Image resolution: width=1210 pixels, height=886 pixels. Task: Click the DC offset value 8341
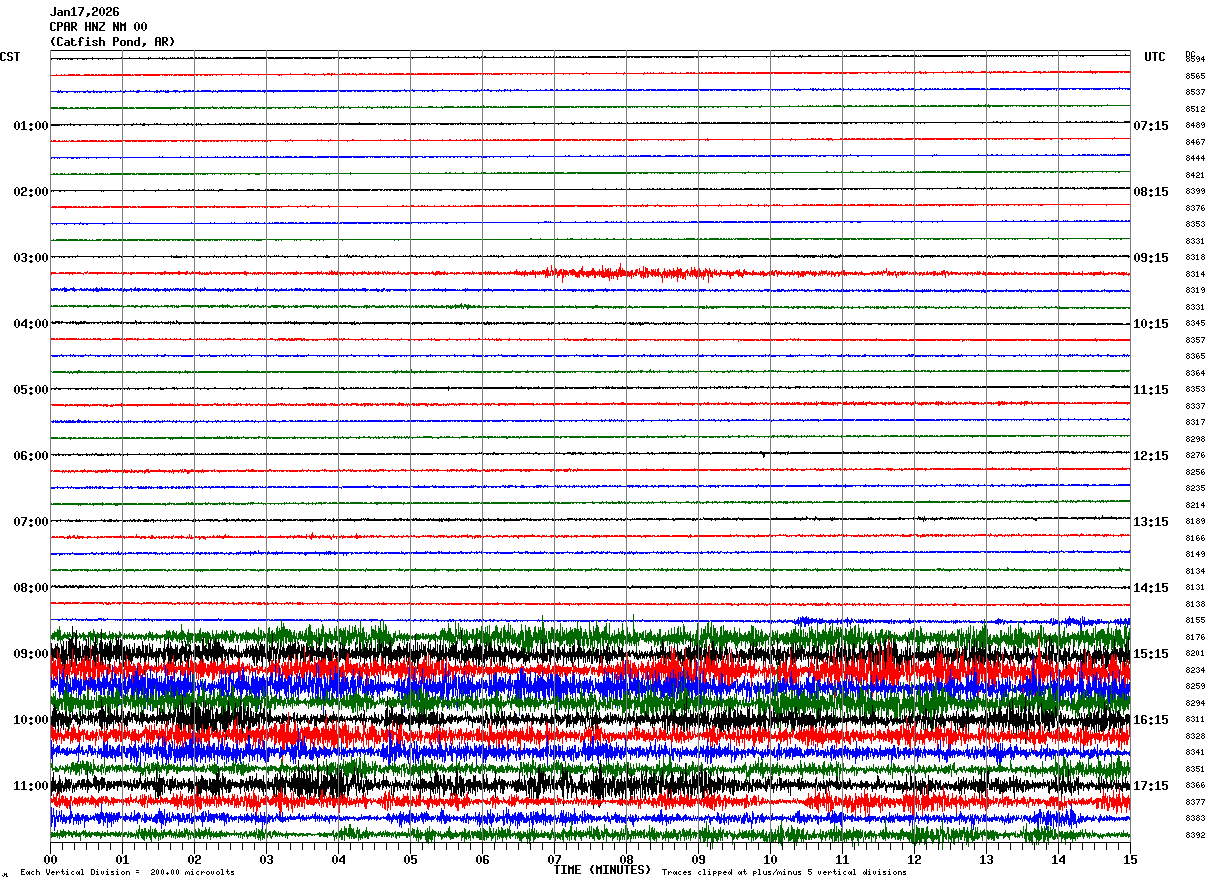click(1195, 752)
